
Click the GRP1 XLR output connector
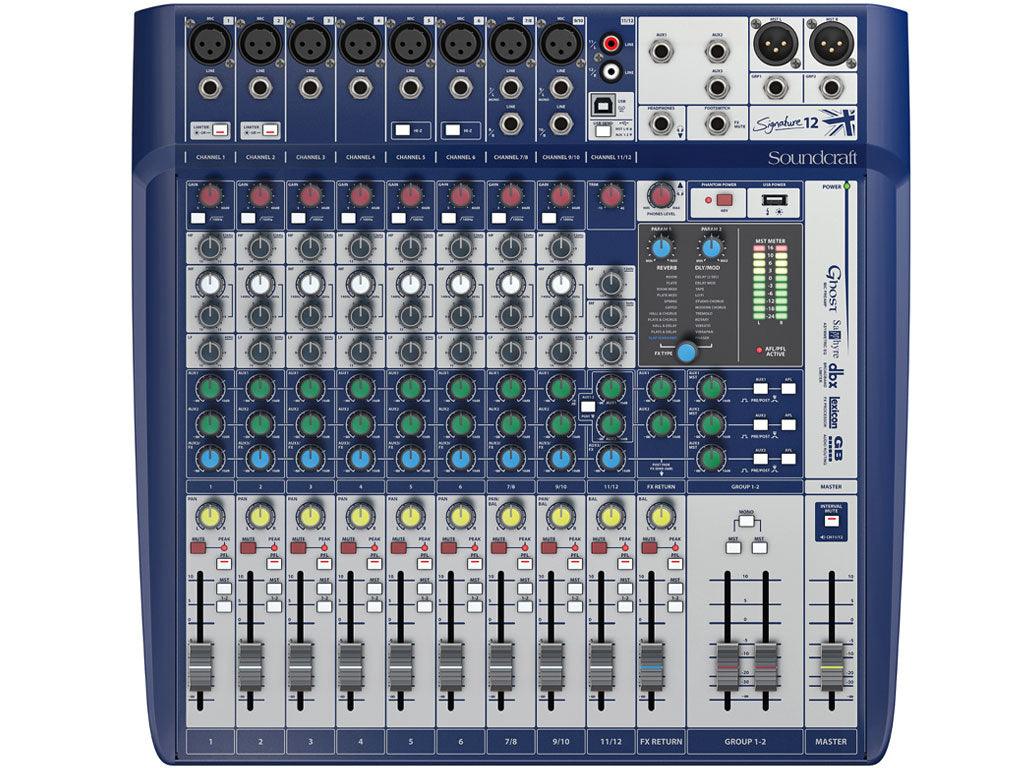[775, 88]
